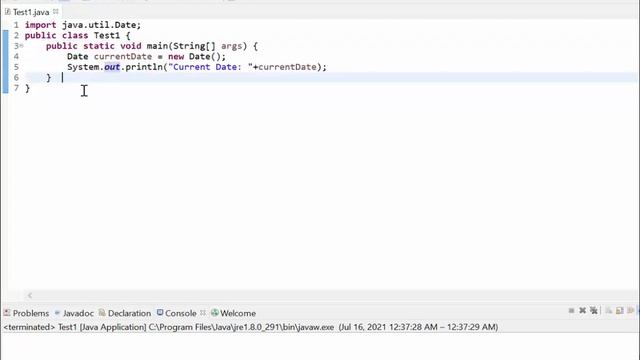
Task: Open the Declaration view tab
Action: [125, 313]
